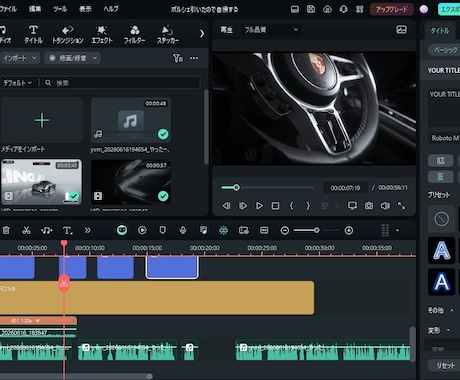Image resolution: width=460 pixels, height=380 pixels.
Task: Click the export (エクスポート) button
Action: (x=449, y=9)
